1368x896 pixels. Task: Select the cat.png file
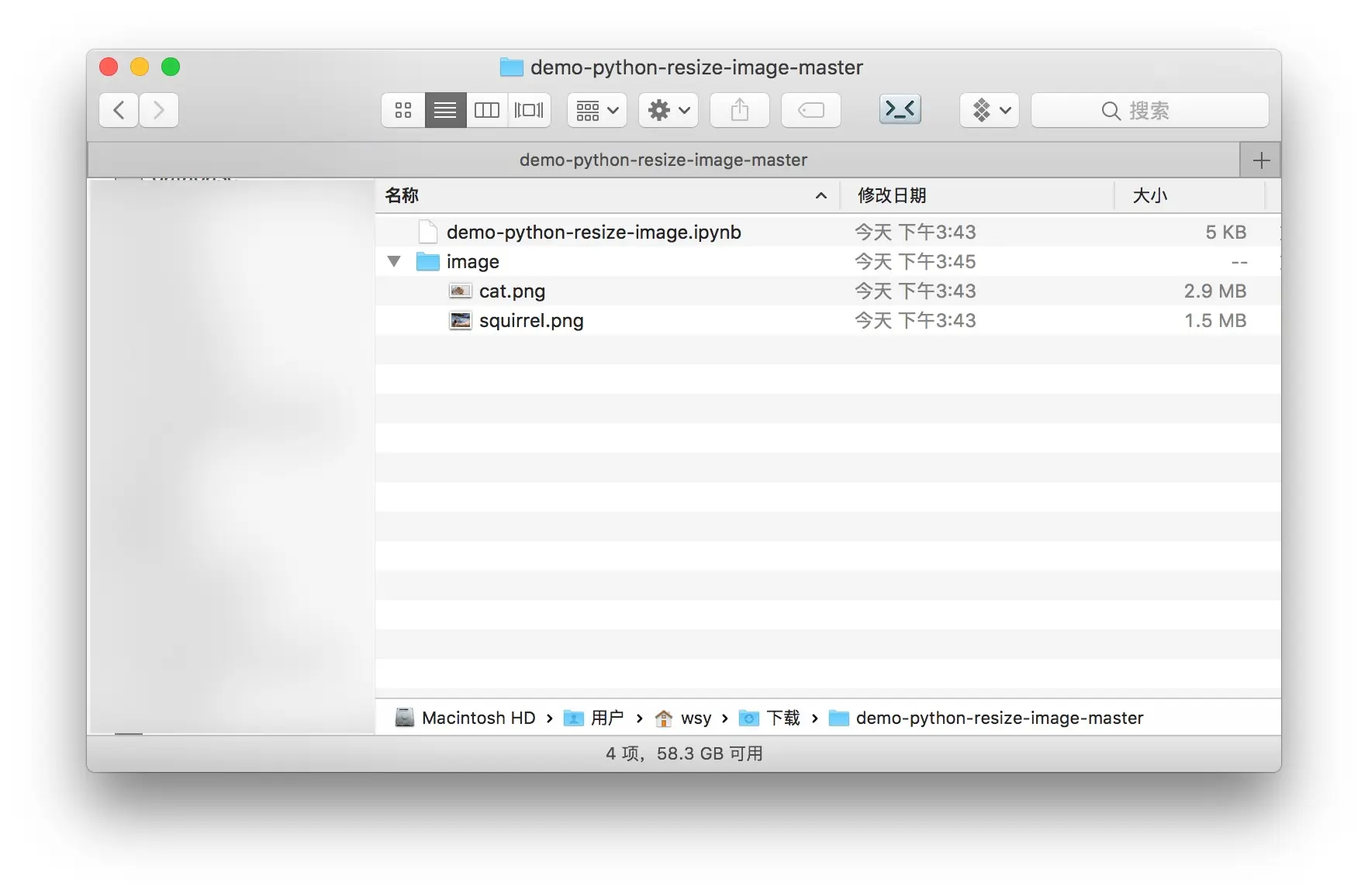(827, 291)
